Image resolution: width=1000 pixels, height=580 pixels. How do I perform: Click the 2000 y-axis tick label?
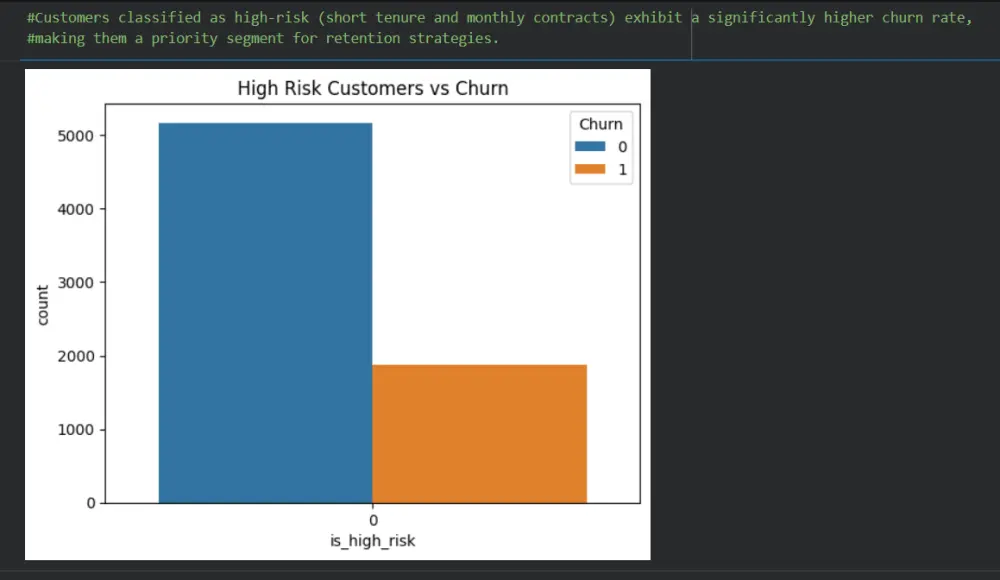(x=75, y=356)
